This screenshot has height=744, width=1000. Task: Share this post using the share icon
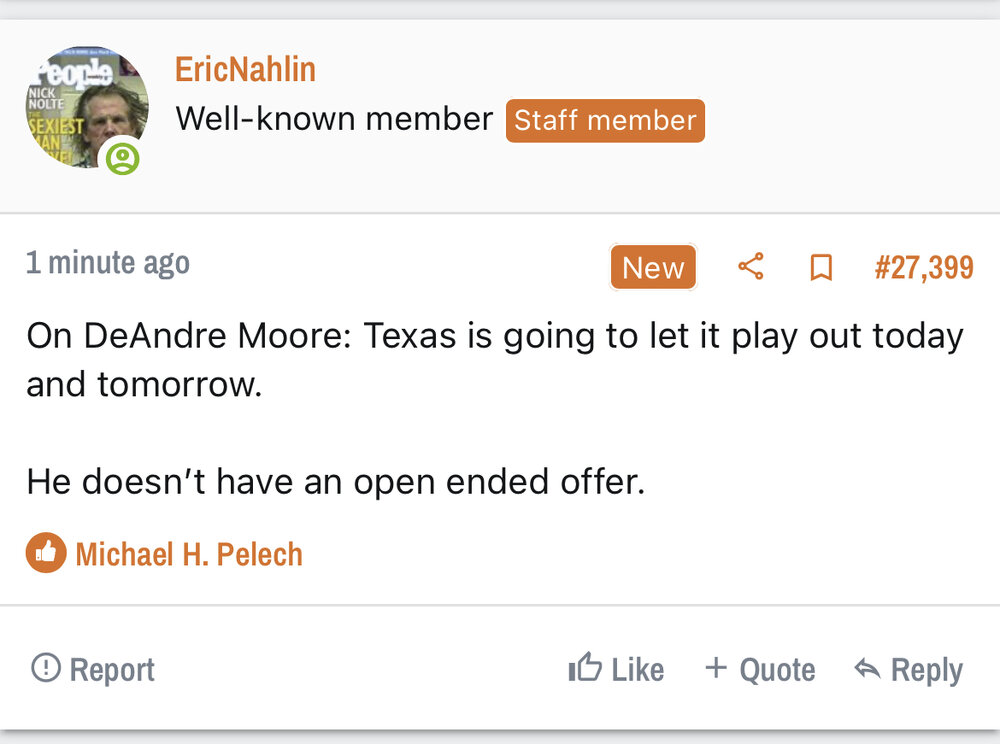point(751,267)
